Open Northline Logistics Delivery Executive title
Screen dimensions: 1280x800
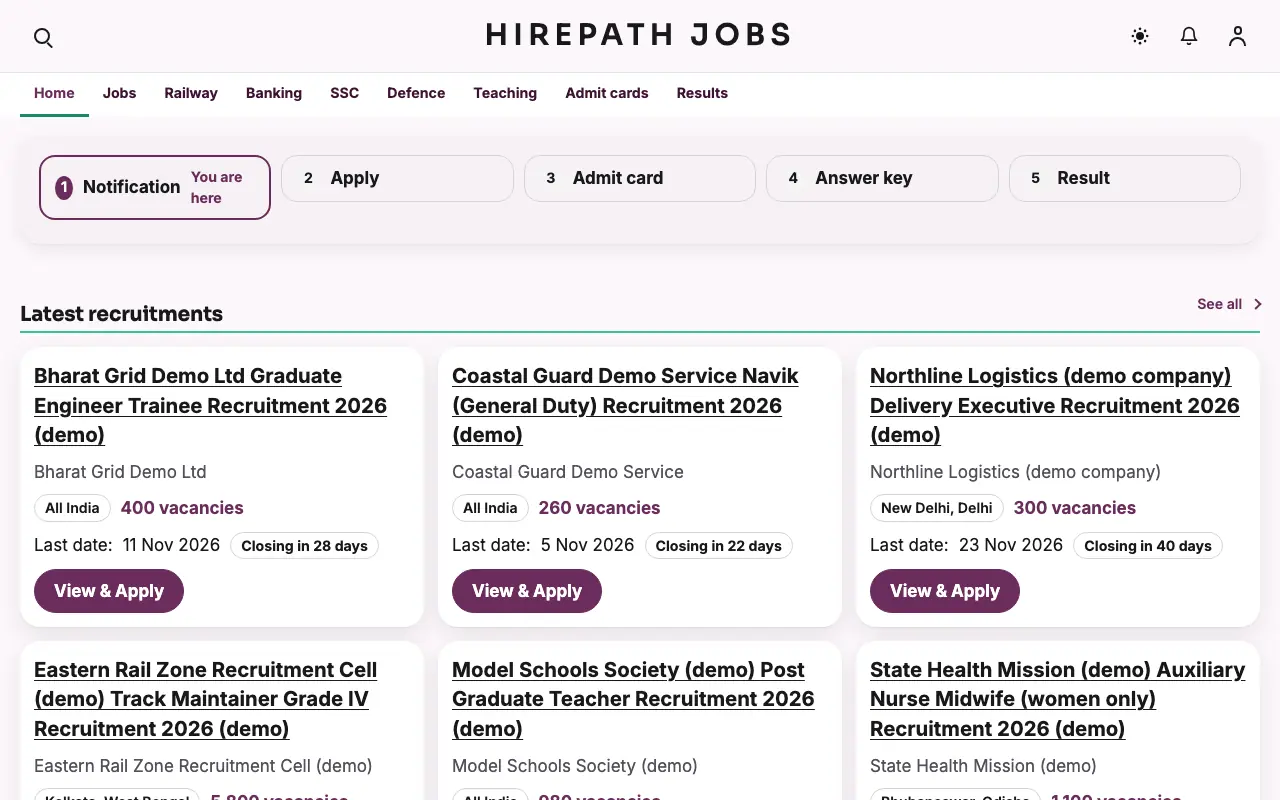tap(1055, 405)
